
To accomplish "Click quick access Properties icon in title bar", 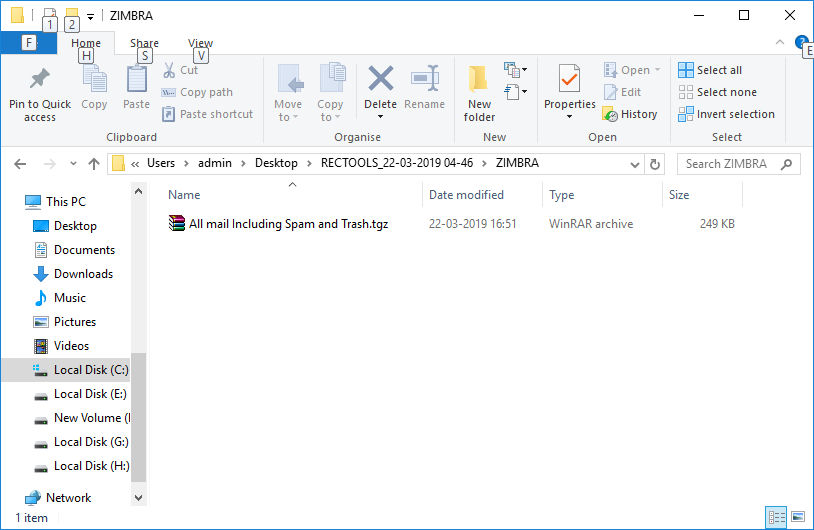I will pyautogui.click(x=50, y=15).
